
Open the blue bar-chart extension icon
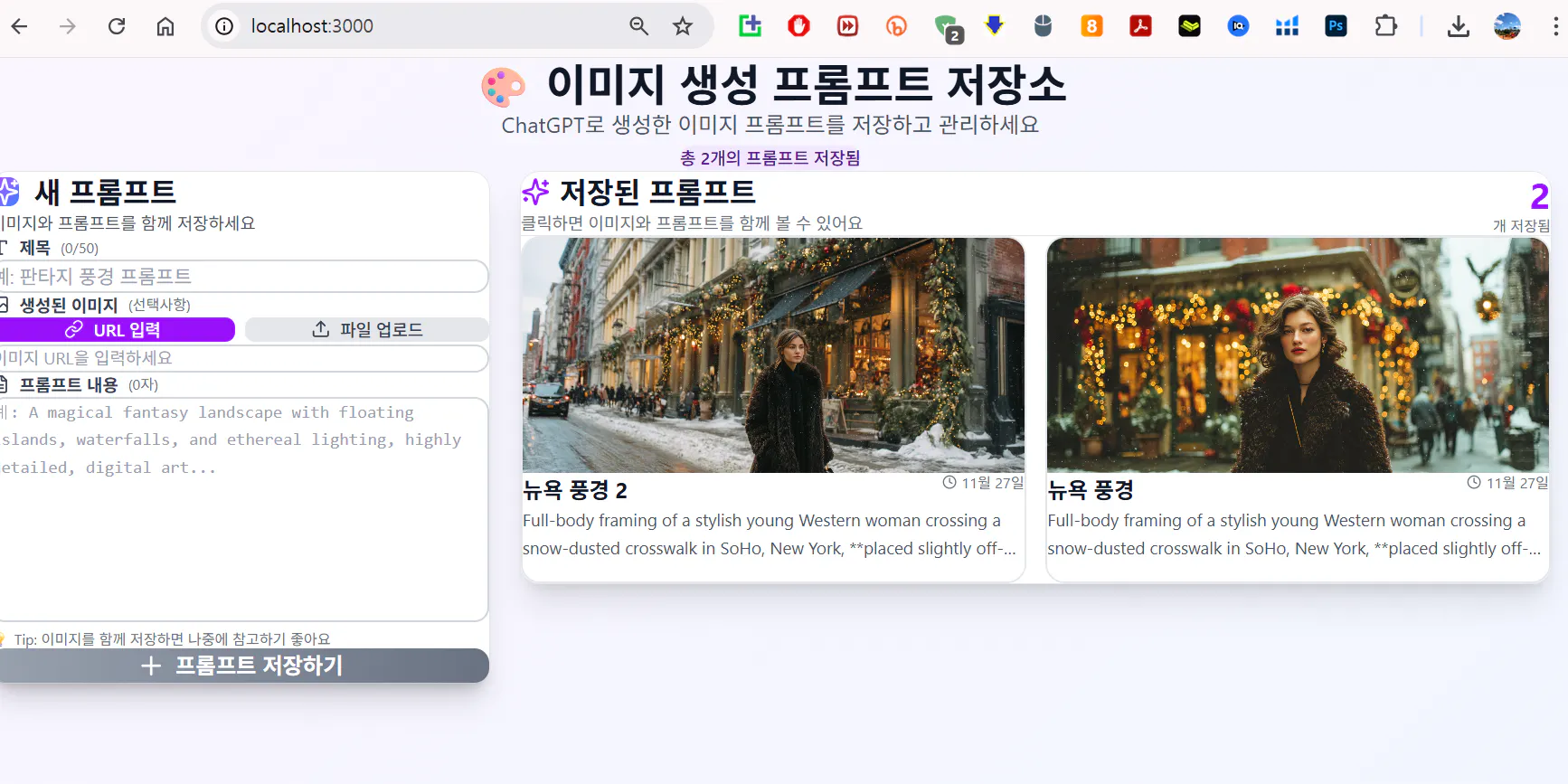tap(1288, 26)
